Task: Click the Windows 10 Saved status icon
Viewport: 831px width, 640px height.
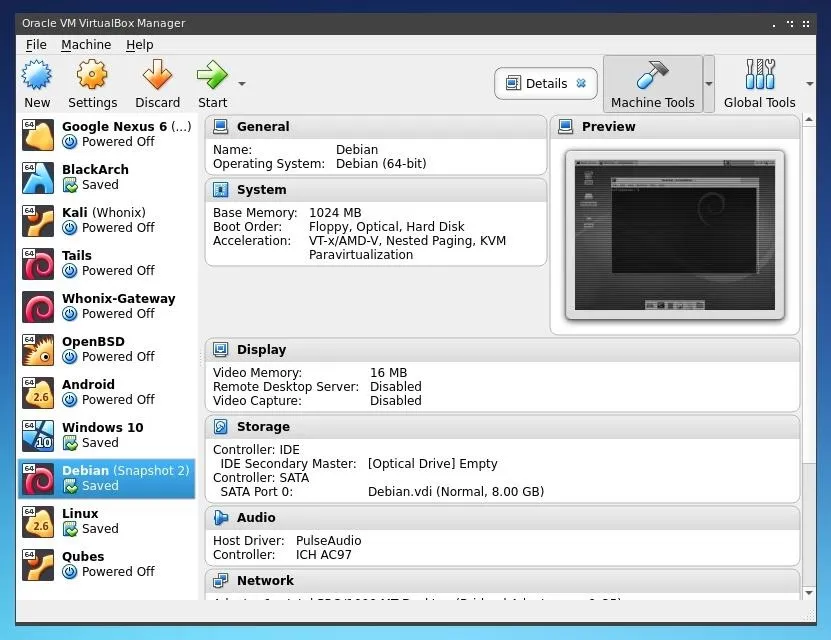Action: click(x=70, y=443)
